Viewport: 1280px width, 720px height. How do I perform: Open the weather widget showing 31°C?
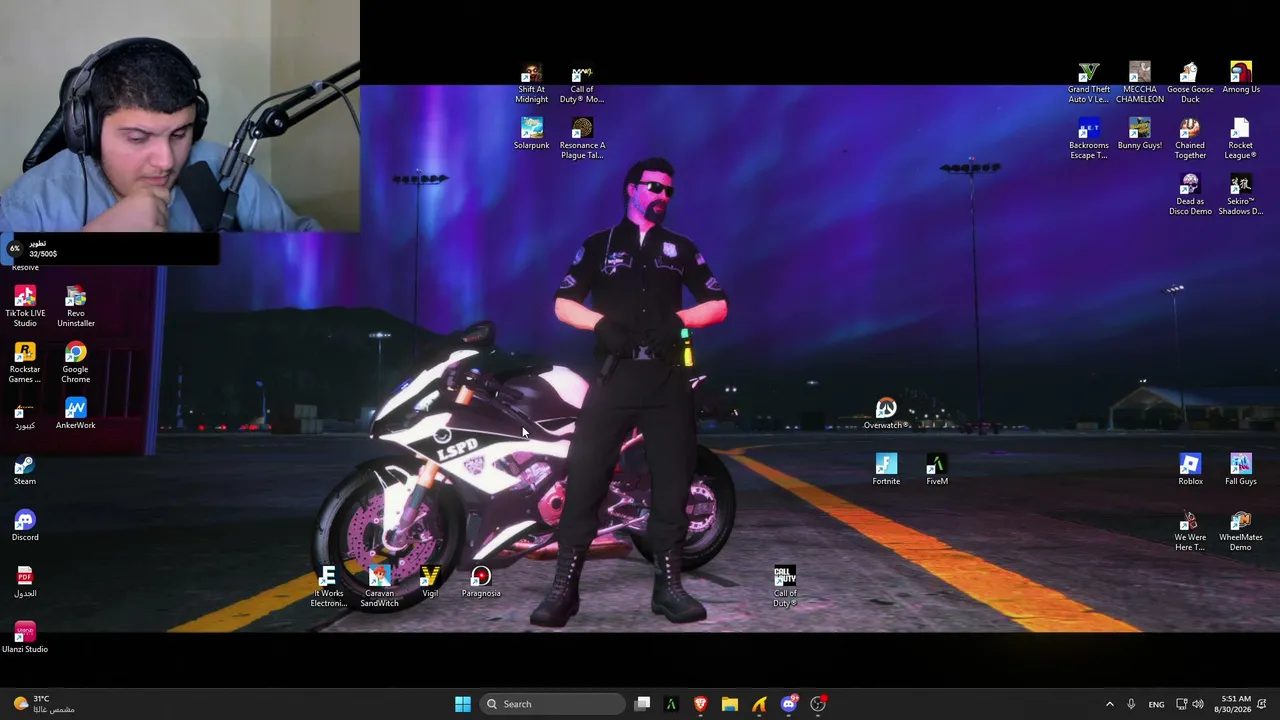click(x=43, y=704)
